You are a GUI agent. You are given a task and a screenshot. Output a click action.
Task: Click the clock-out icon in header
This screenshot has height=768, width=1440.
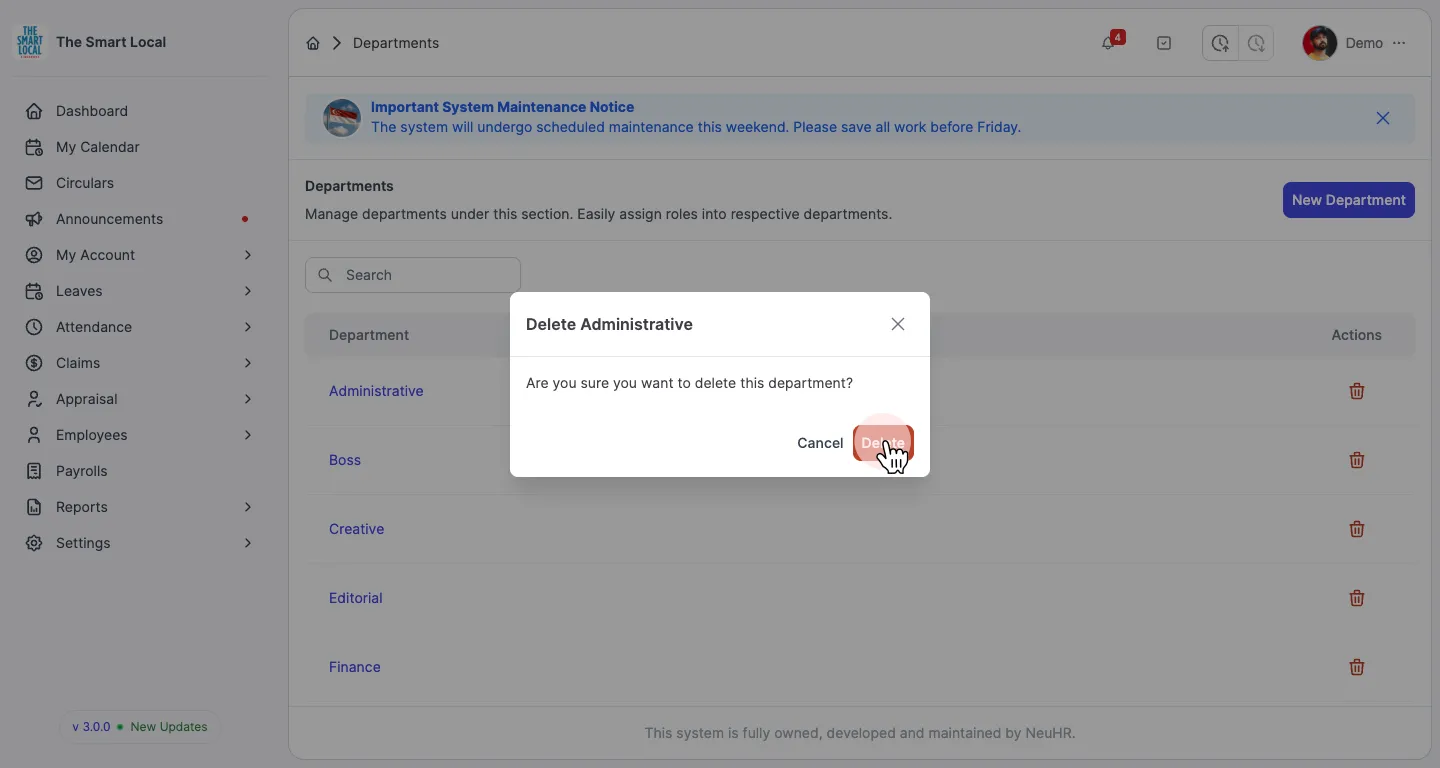pos(1256,43)
